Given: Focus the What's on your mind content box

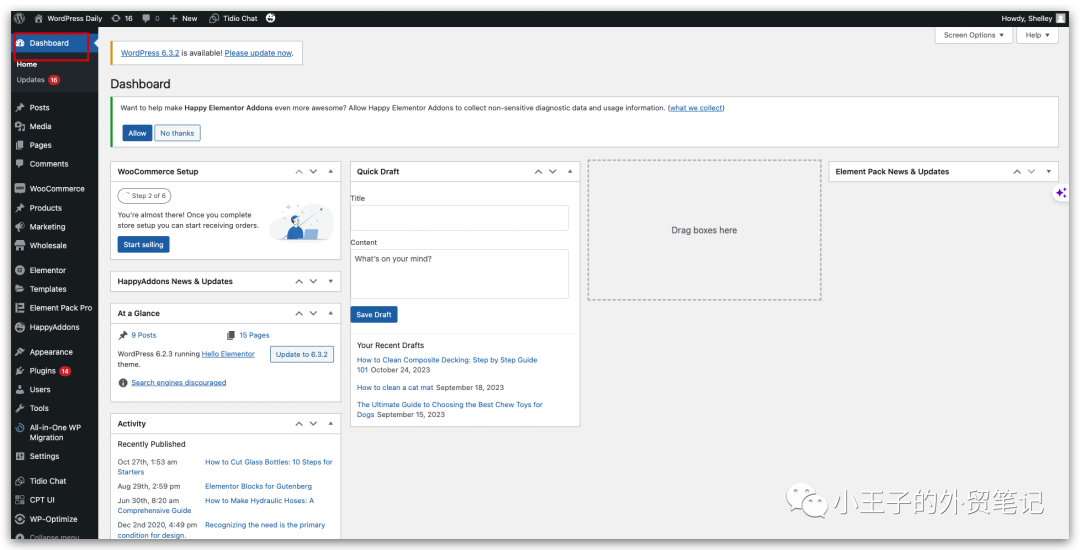Looking at the screenshot, I should [x=459, y=274].
